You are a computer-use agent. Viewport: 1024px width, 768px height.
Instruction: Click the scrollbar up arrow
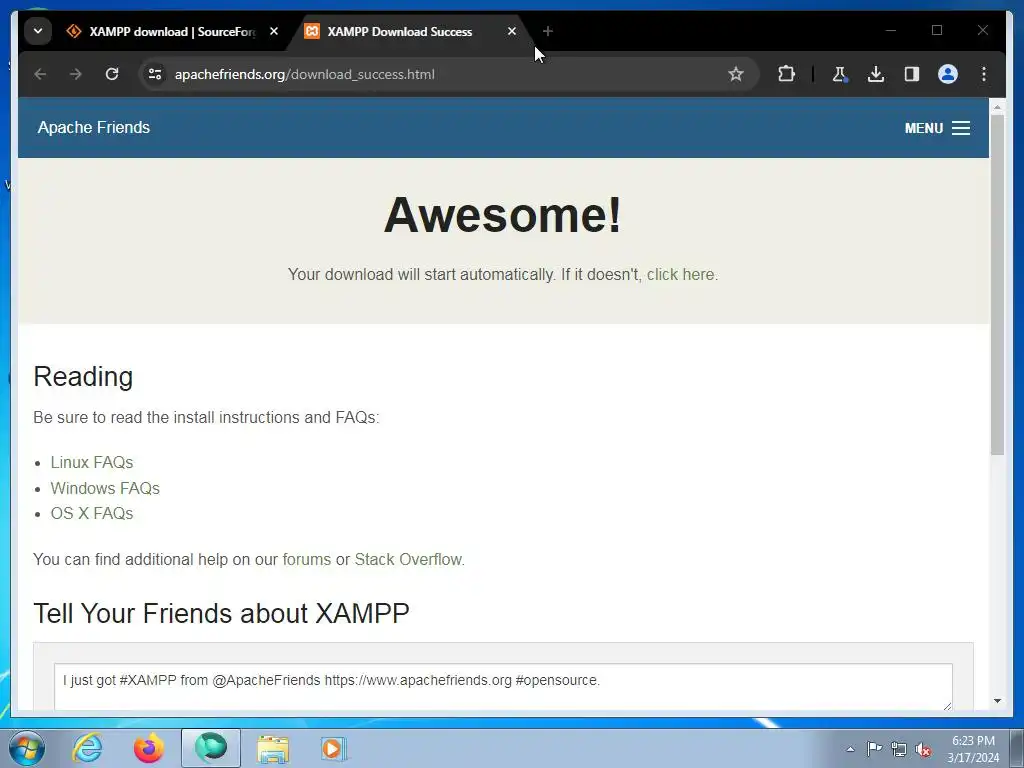click(997, 106)
